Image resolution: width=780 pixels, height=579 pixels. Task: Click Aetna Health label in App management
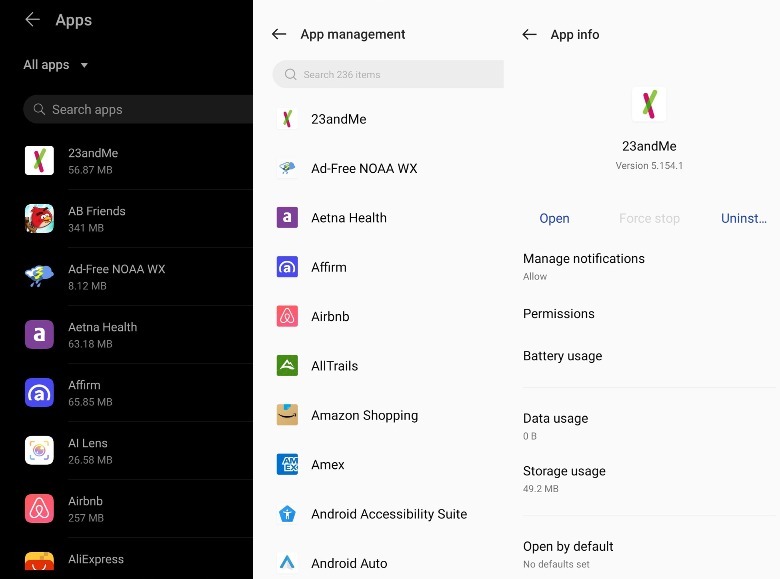pos(349,217)
